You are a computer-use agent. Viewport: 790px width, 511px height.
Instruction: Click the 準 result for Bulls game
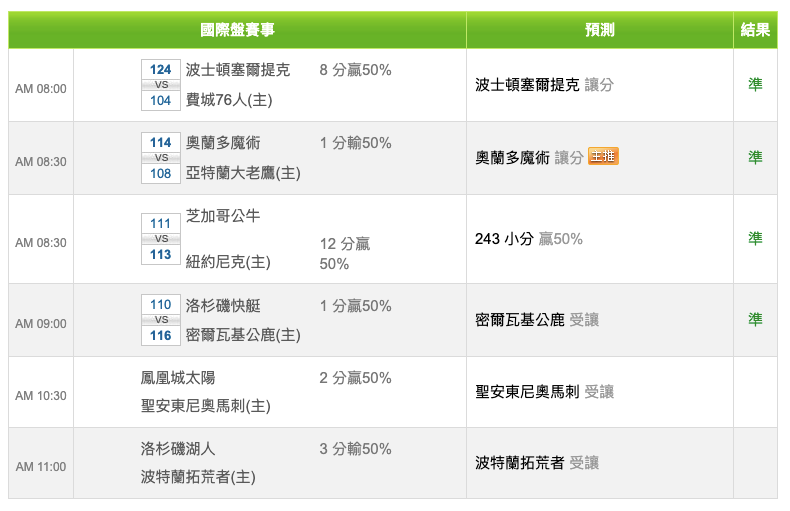click(755, 238)
